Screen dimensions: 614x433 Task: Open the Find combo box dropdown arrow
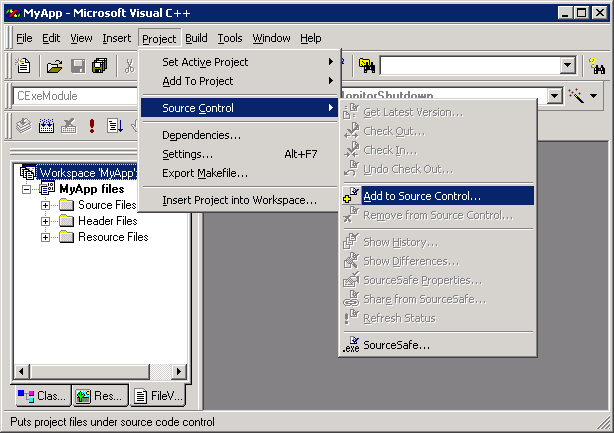click(x=567, y=66)
